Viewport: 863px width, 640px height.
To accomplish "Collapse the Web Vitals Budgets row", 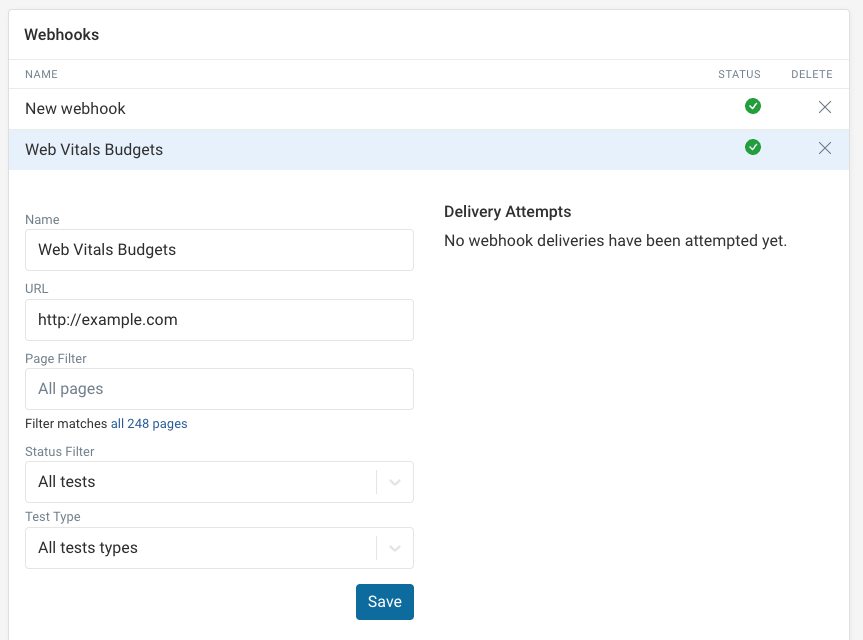I will 93,149.
